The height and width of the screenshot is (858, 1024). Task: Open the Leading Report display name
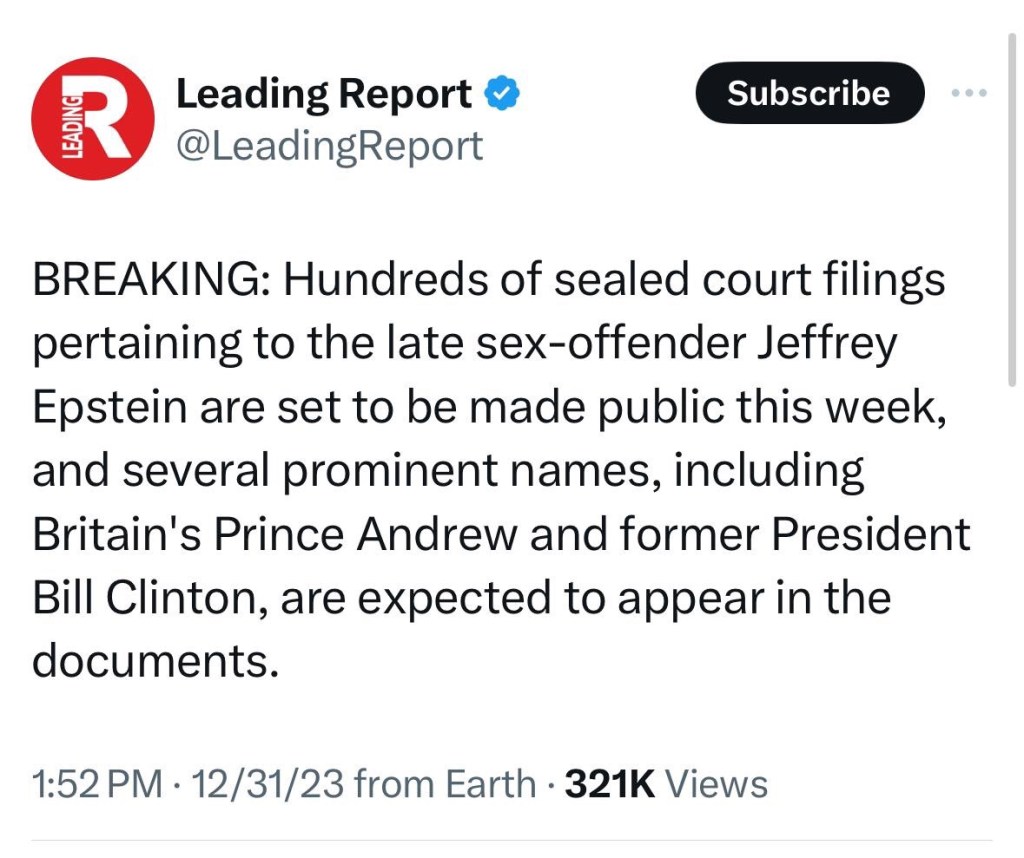coord(324,94)
